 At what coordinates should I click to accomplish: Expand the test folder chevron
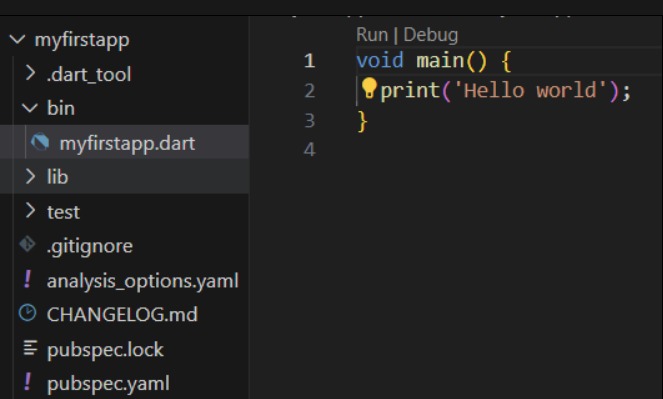(30, 210)
